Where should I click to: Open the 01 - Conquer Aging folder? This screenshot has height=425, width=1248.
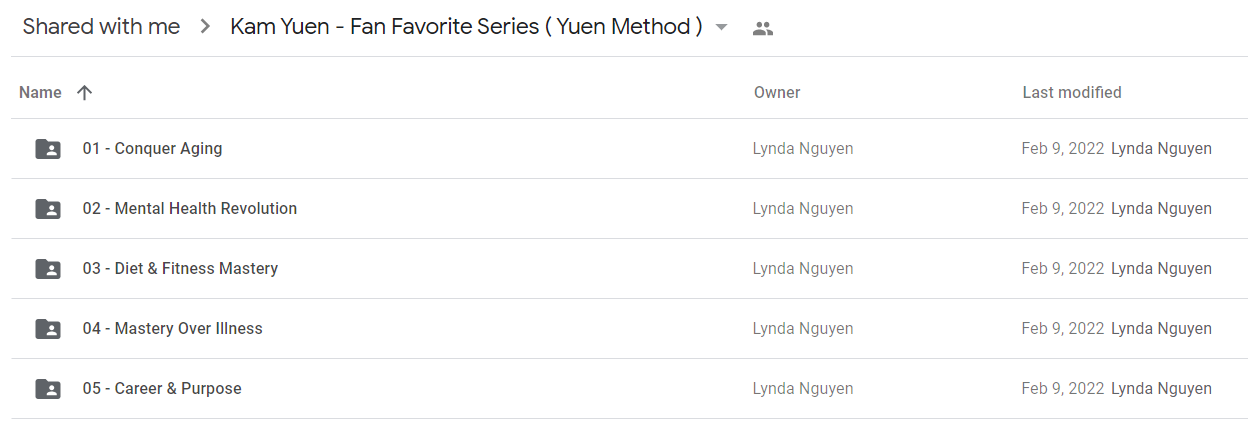152,149
